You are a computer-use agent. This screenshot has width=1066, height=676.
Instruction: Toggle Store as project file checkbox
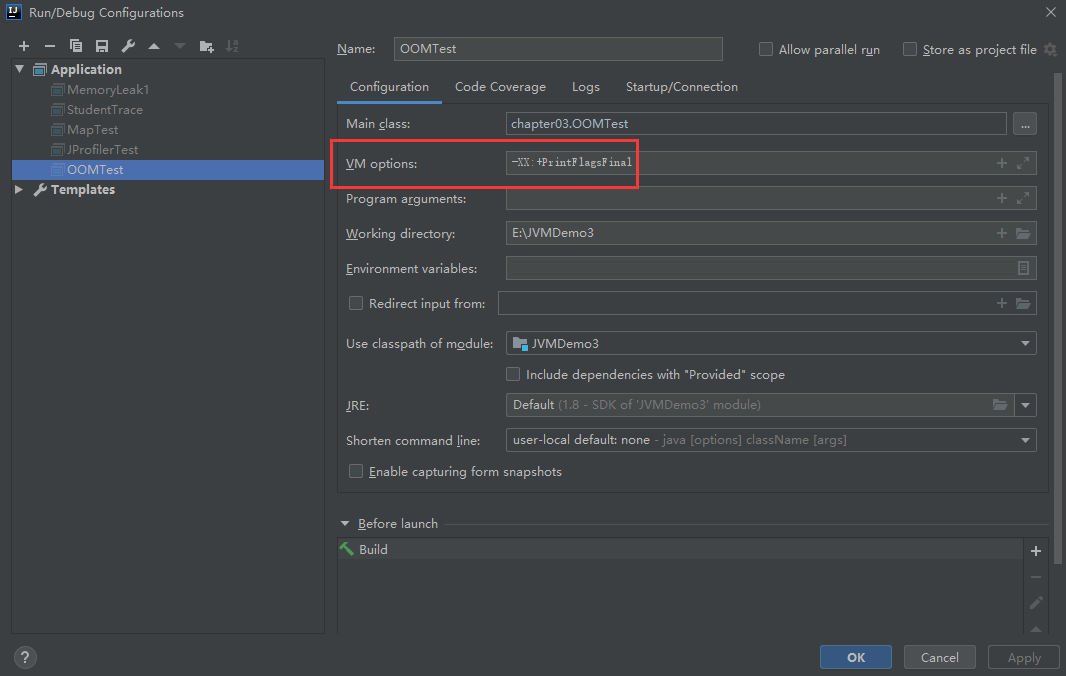click(x=910, y=49)
